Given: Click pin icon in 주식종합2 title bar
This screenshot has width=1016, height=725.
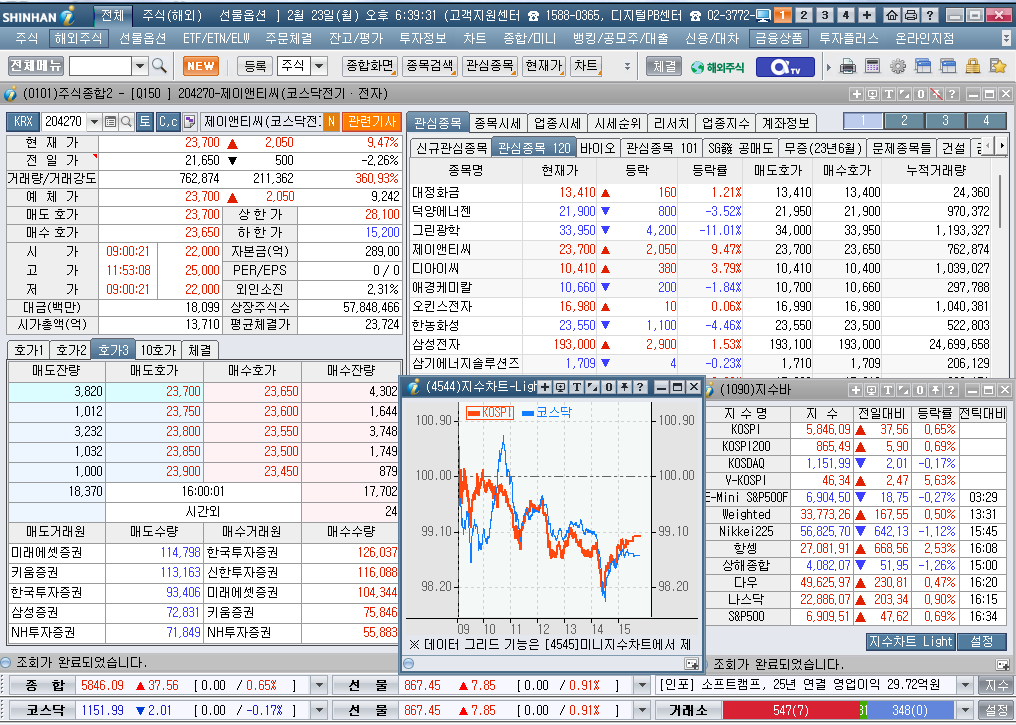Looking at the screenshot, I should 936,95.
